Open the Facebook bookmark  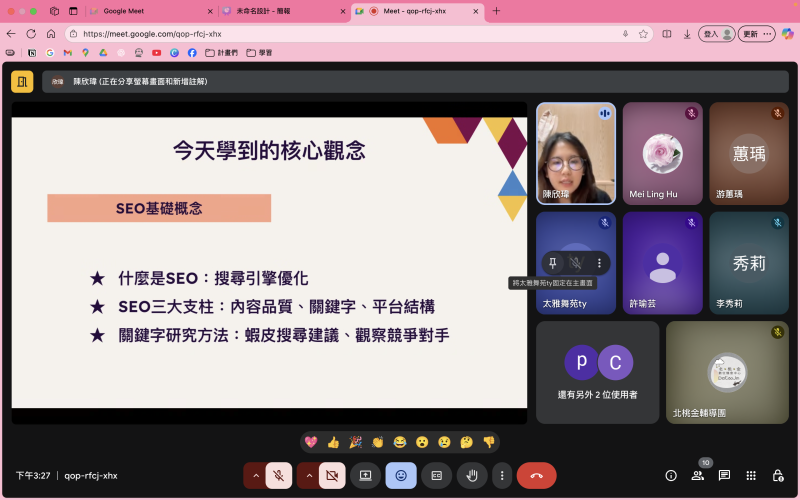(192, 53)
